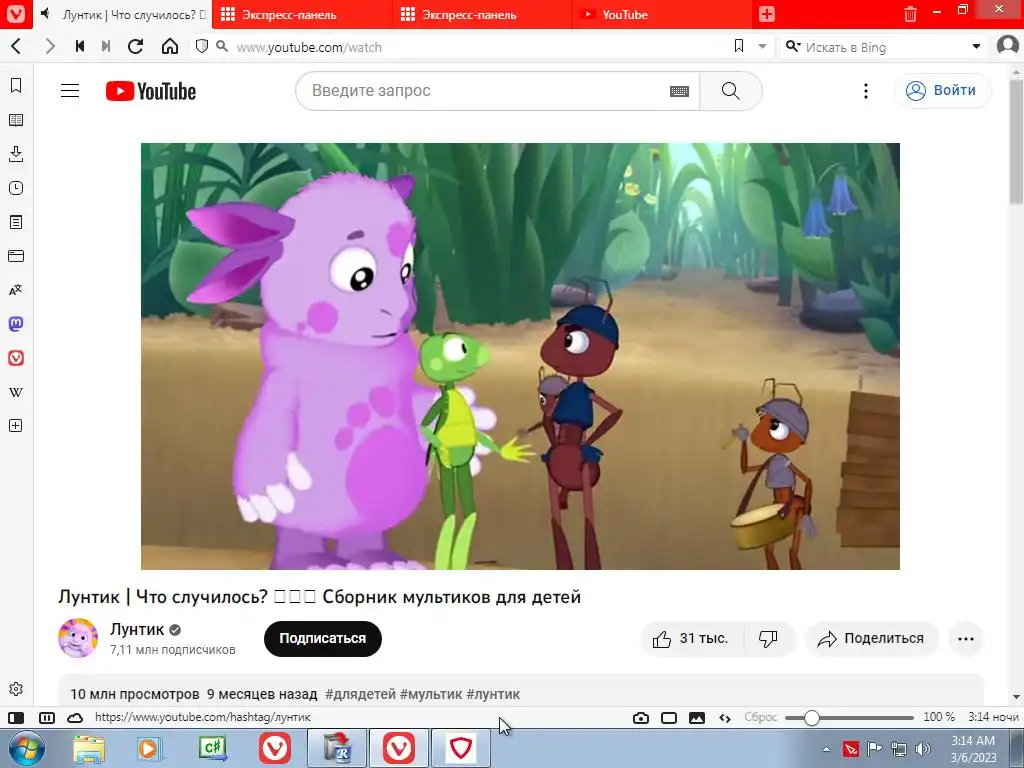Add a new web panel
Viewport: 1024px width, 768px height.
pos(16,426)
